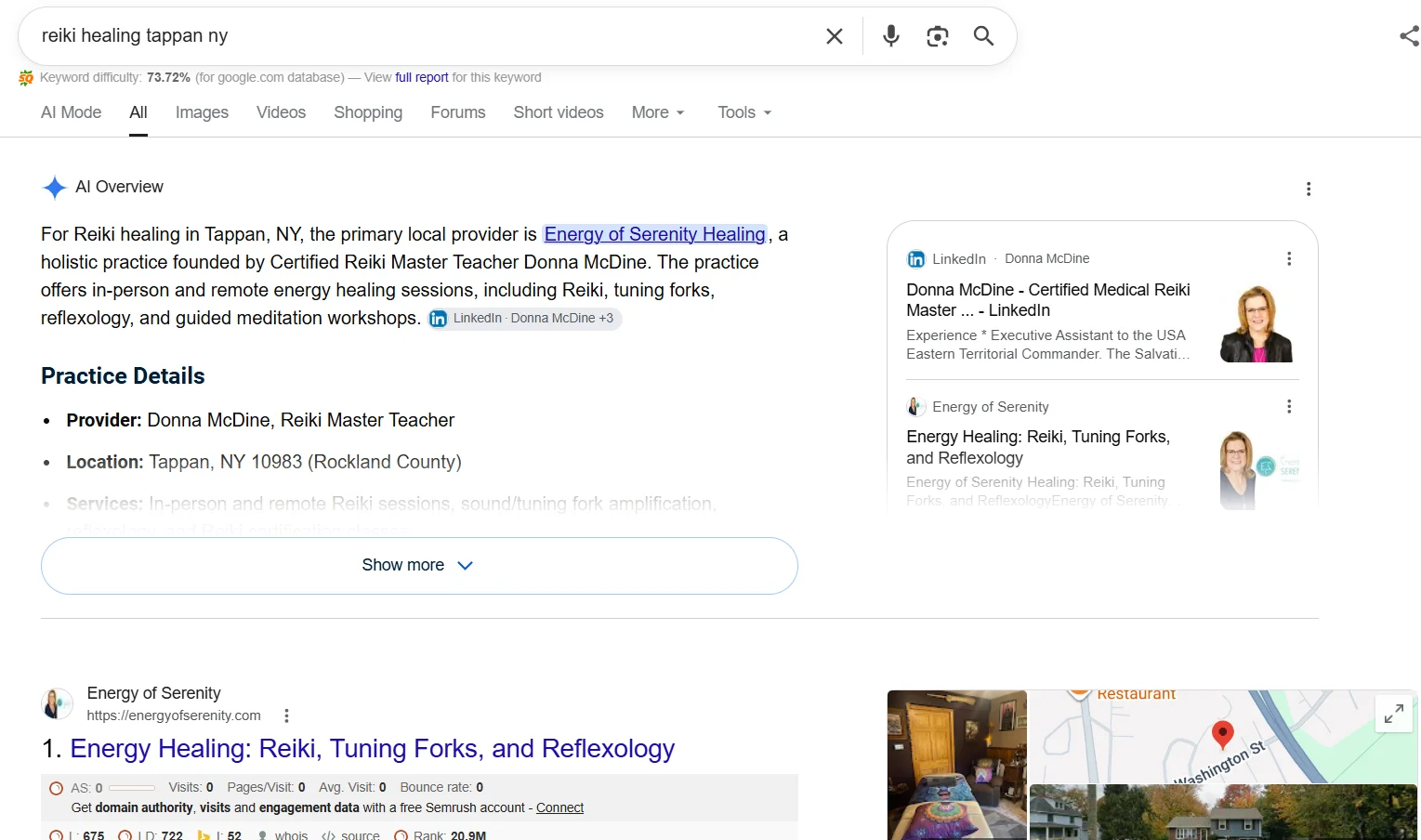Screen dimensions: 1421x840
Task: Open options for the Energy of Serenity source card
Action: [x=1289, y=406]
